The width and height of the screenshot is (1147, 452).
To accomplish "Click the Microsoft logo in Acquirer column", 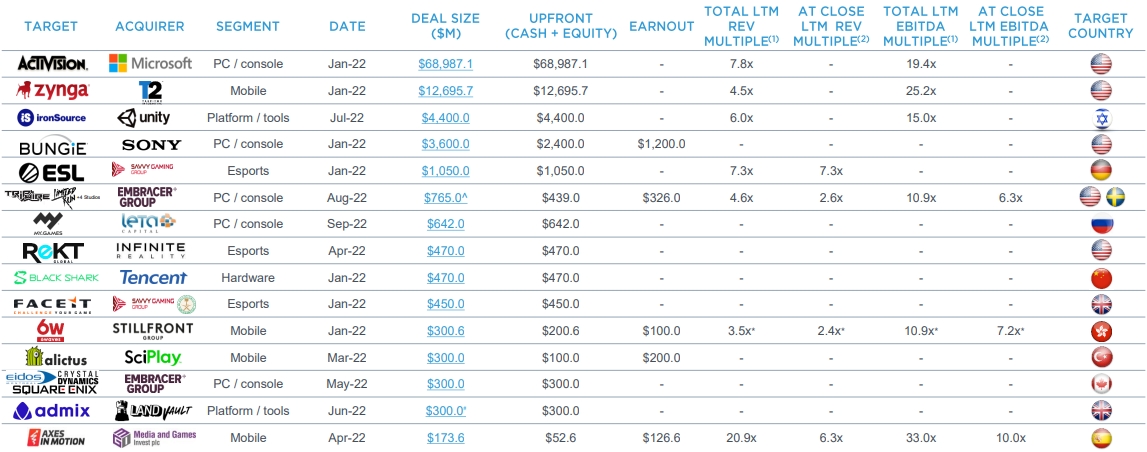I will (x=150, y=63).
